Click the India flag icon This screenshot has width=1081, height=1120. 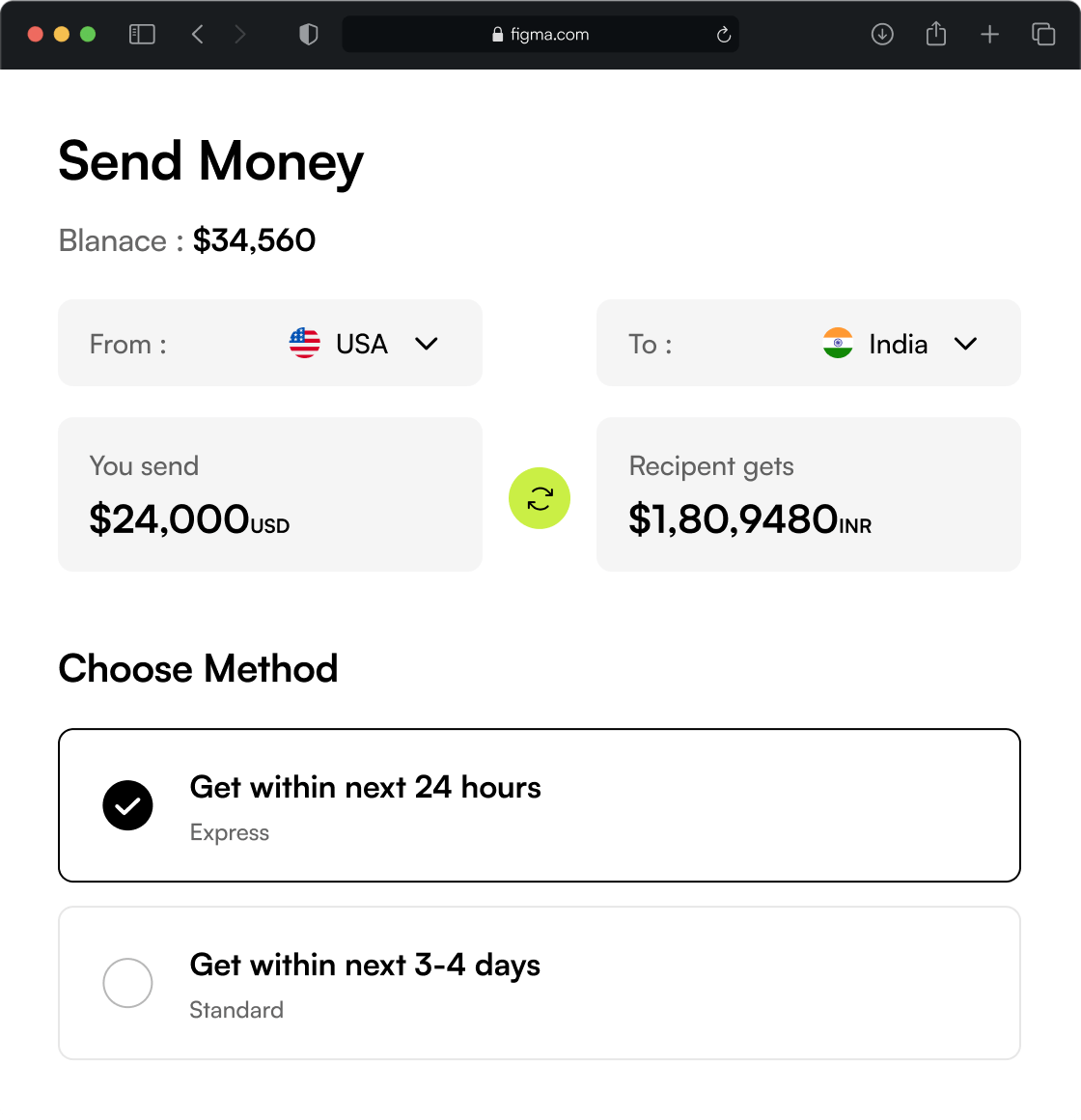[838, 343]
